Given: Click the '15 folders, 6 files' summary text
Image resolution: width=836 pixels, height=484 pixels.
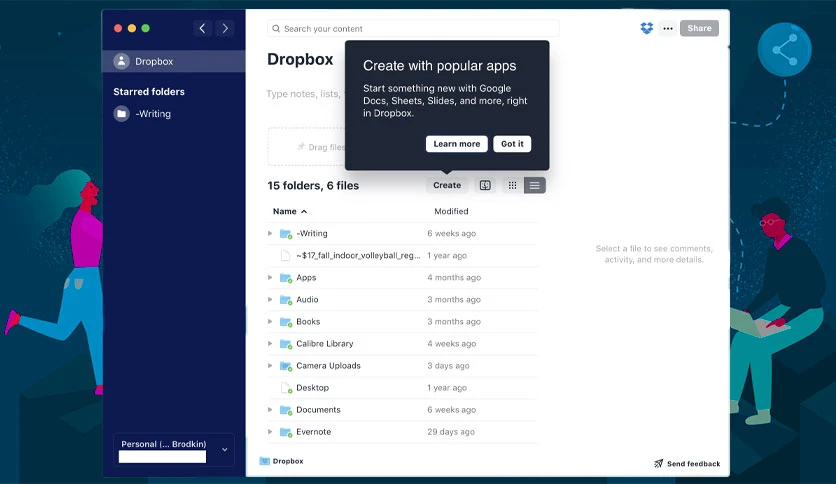Looking at the screenshot, I should [313, 185].
